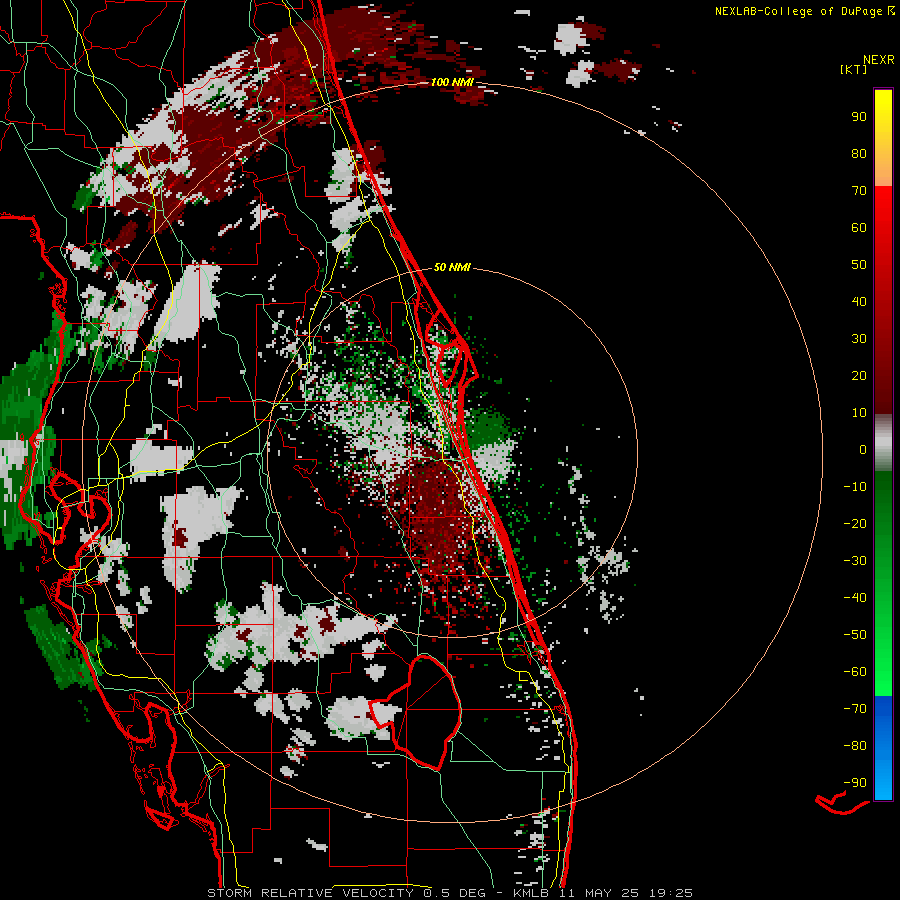Click the positive 20 knots scale label
Image resolution: width=900 pixels, height=900 pixels.
pos(859,375)
